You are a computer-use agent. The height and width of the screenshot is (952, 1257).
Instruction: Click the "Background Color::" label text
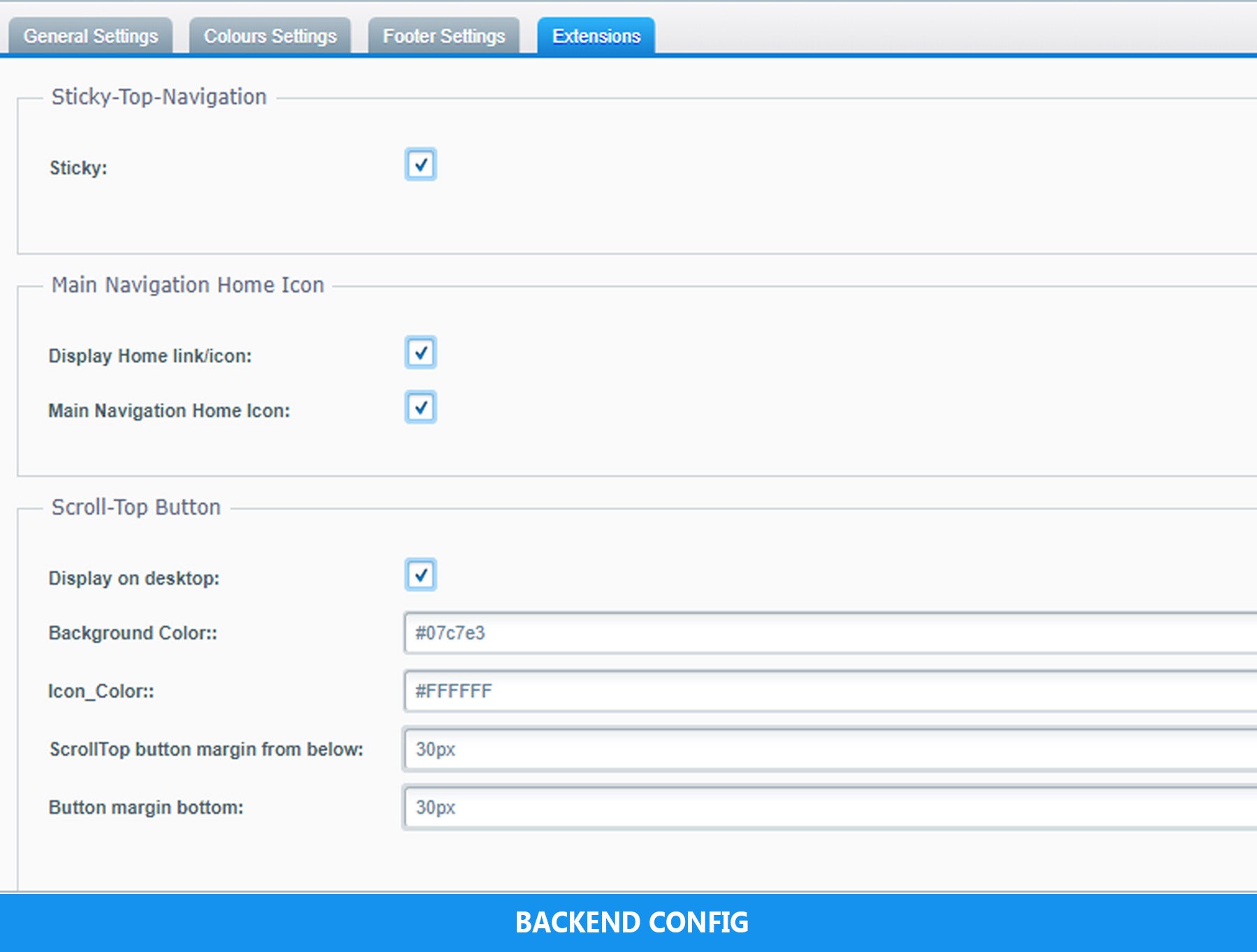(x=133, y=633)
